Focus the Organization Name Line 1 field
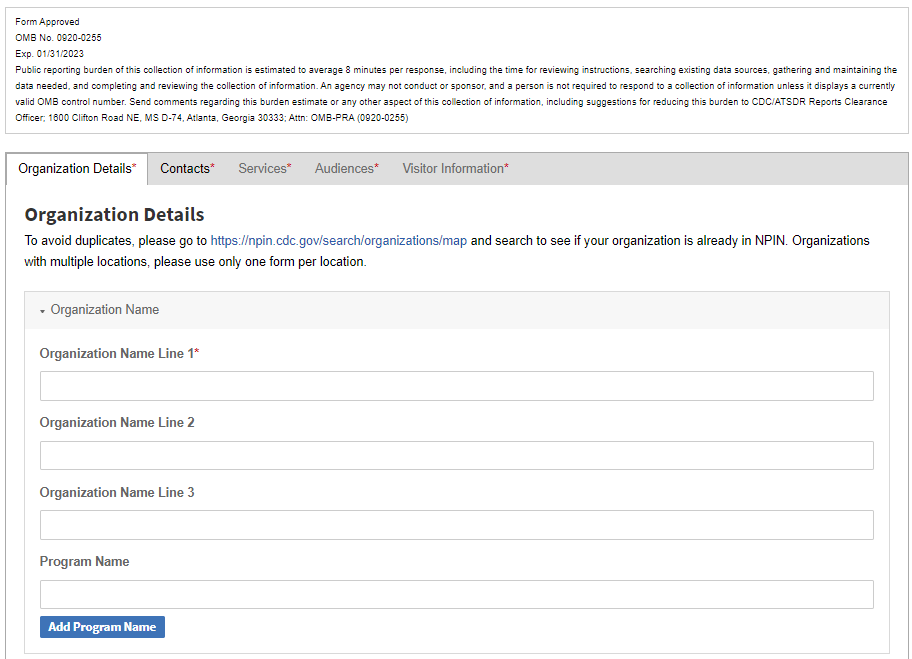912x659 pixels. [456, 386]
